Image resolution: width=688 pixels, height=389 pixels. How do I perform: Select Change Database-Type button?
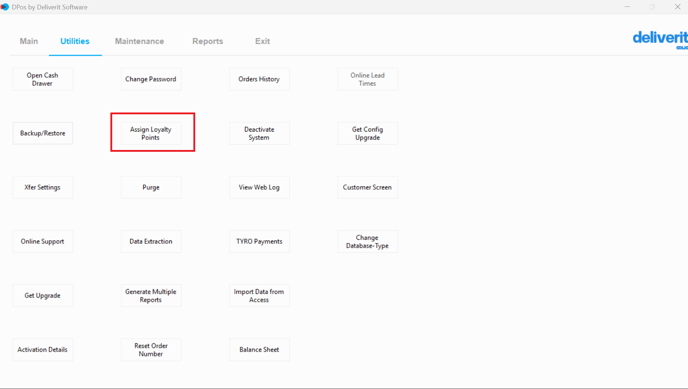pyautogui.click(x=368, y=242)
